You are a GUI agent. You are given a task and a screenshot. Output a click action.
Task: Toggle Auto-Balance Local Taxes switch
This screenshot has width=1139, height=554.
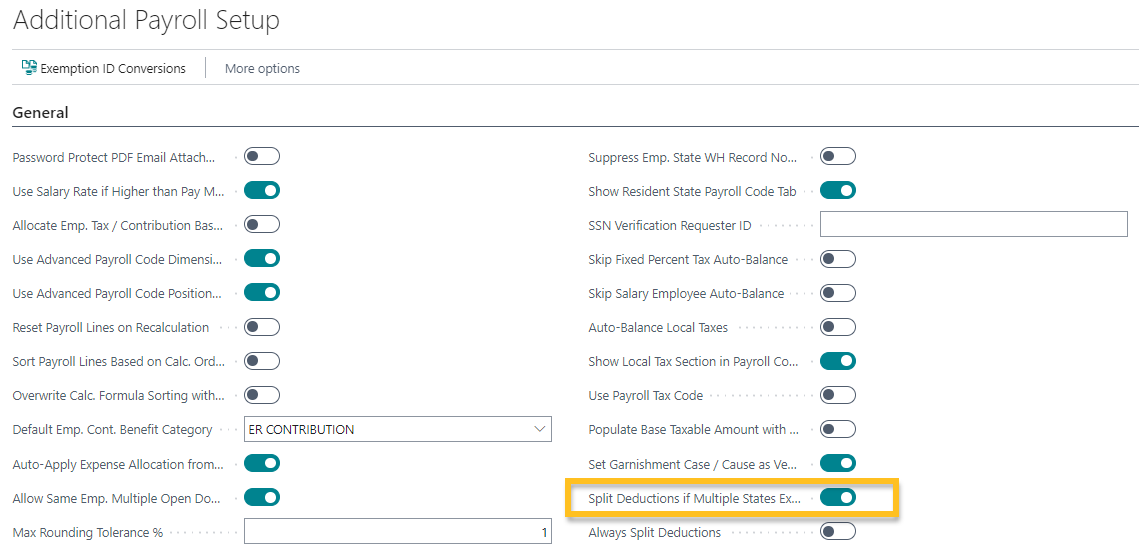click(x=838, y=327)
